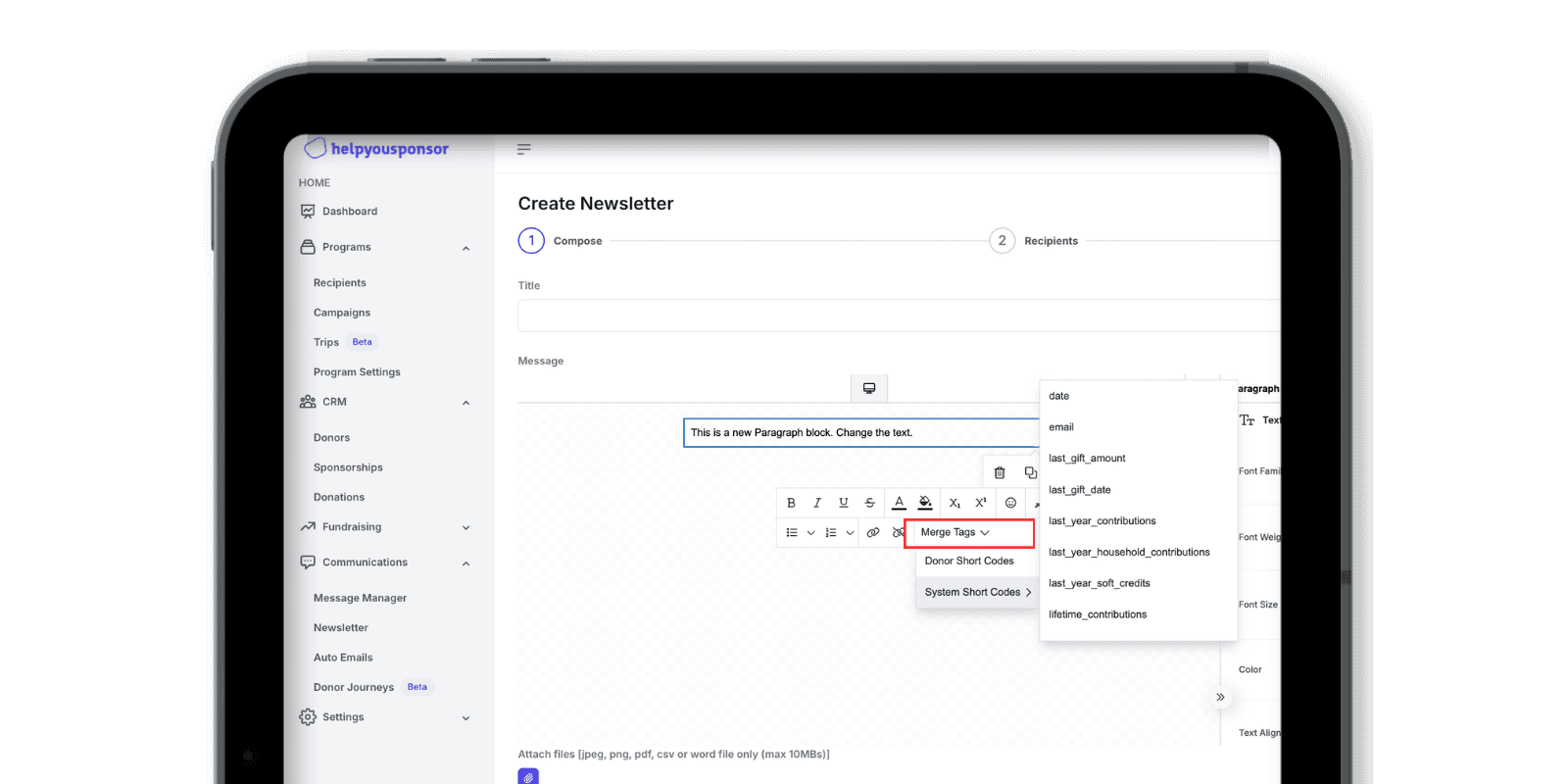Open Message Manager
The image size is (1568, 784).
tap(360, 598)
